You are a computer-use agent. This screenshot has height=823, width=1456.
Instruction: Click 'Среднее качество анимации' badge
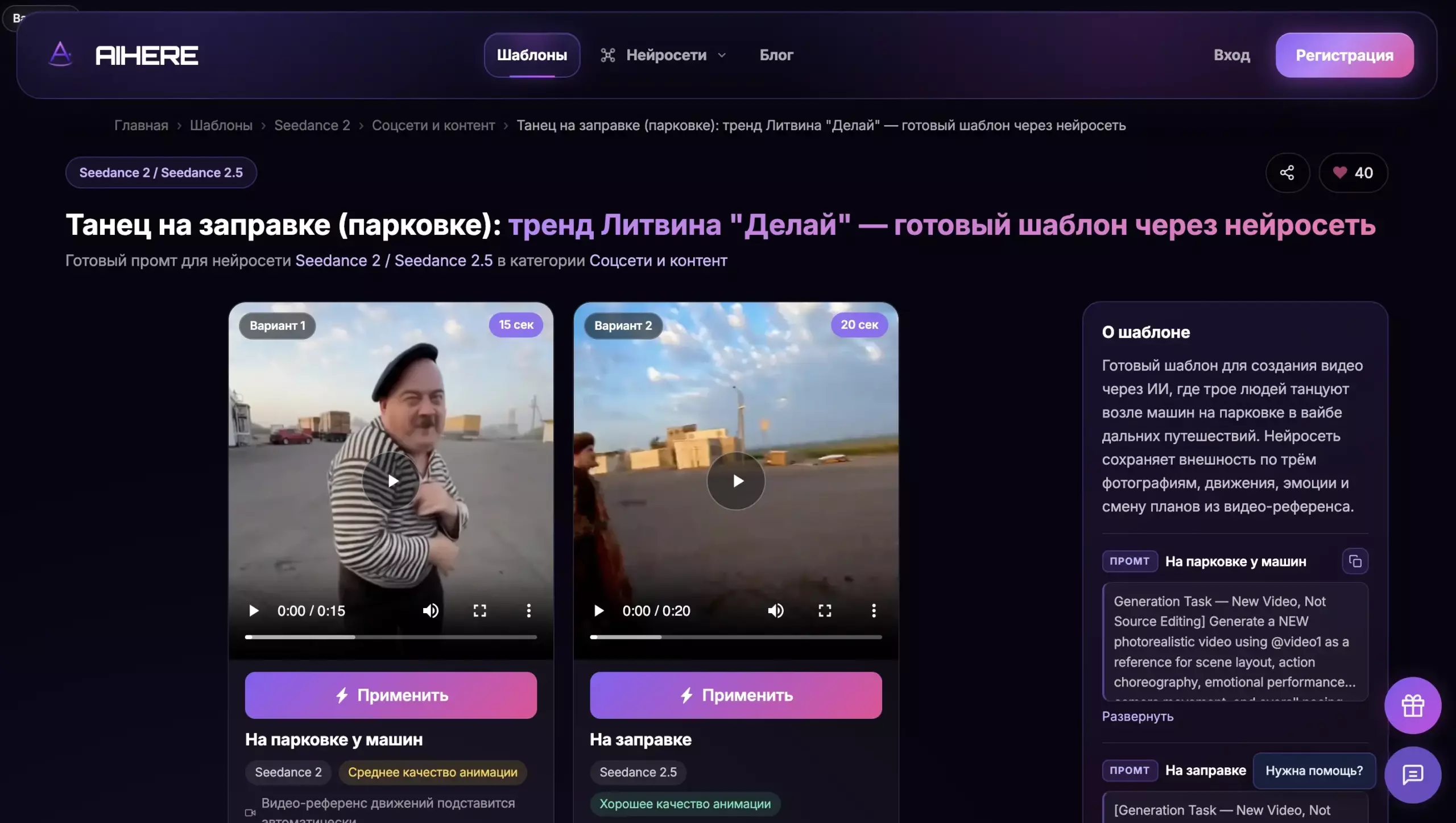click(x=433, y=772)
